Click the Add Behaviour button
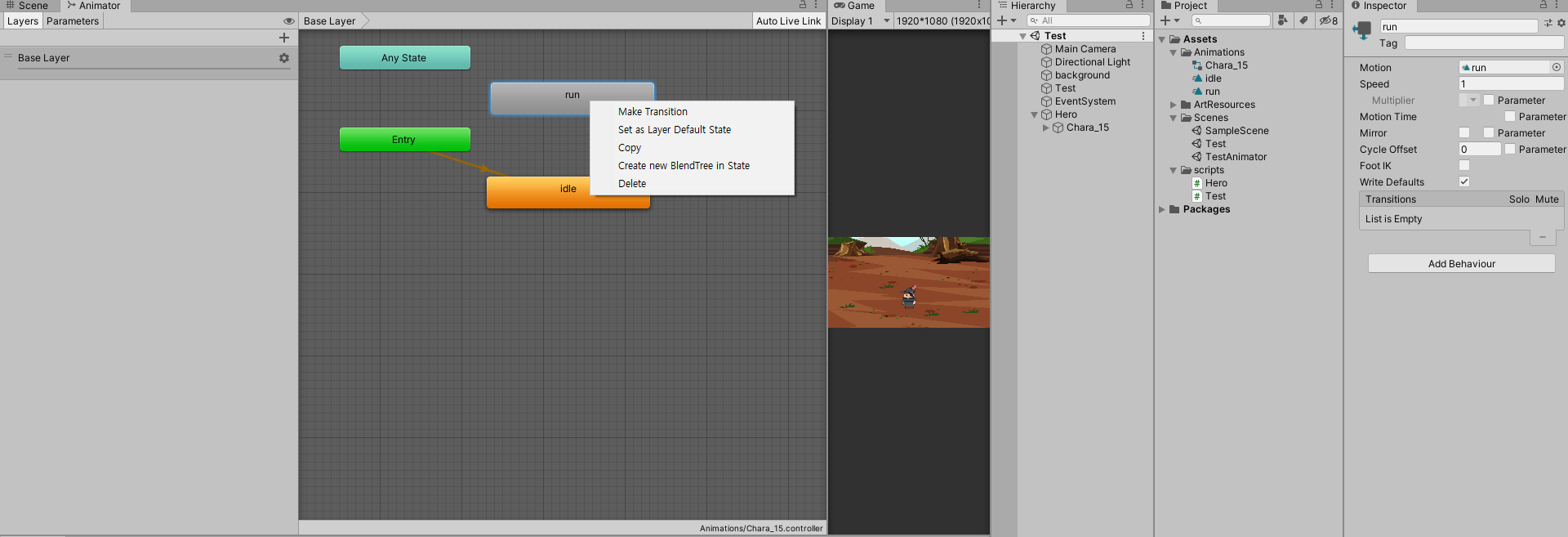This screenshot has height=537, width=1568. point(1461,263)
